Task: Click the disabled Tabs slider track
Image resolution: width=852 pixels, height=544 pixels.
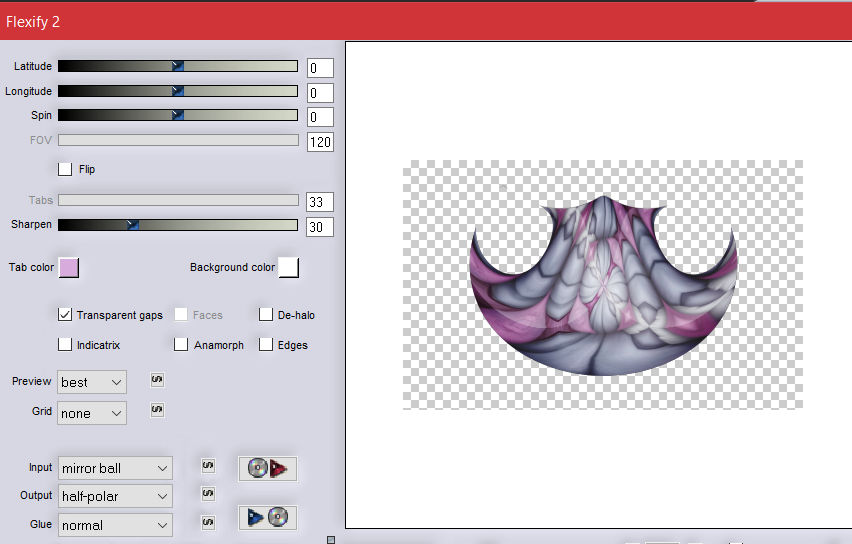Action: [x=178, y=200]
